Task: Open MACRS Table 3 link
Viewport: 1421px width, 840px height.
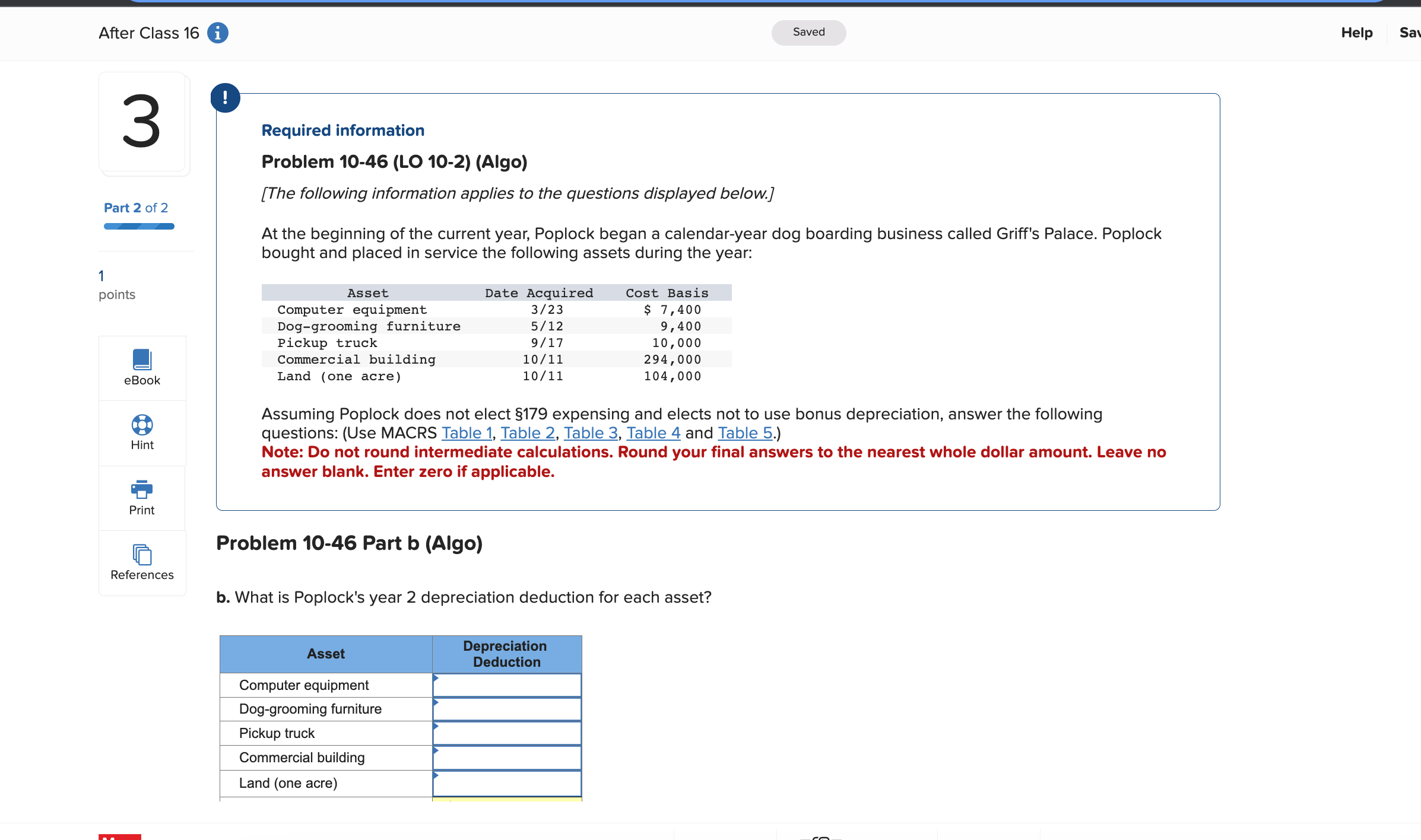Action: (x=591, y=433)
